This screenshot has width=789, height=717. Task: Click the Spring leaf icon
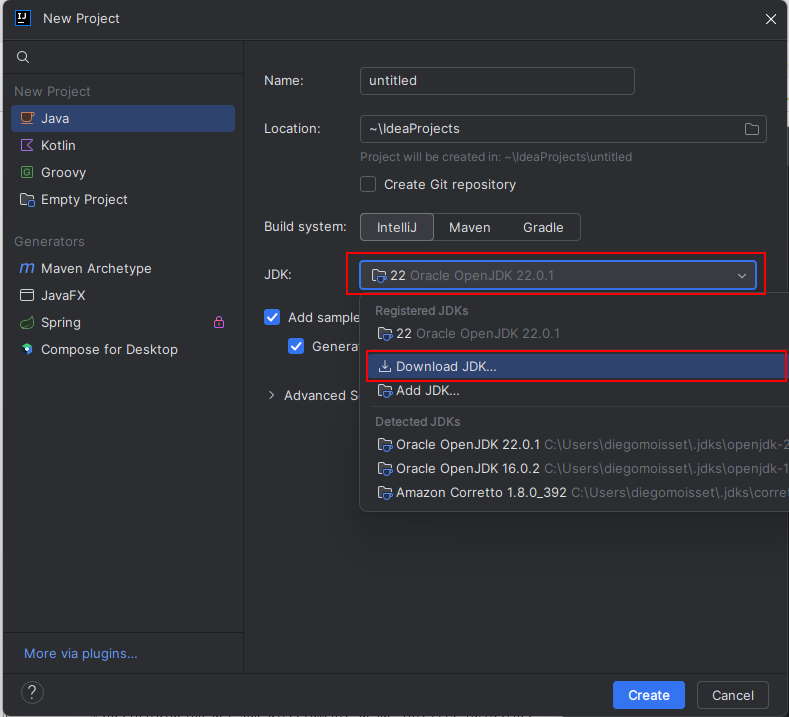pos(27,323)
